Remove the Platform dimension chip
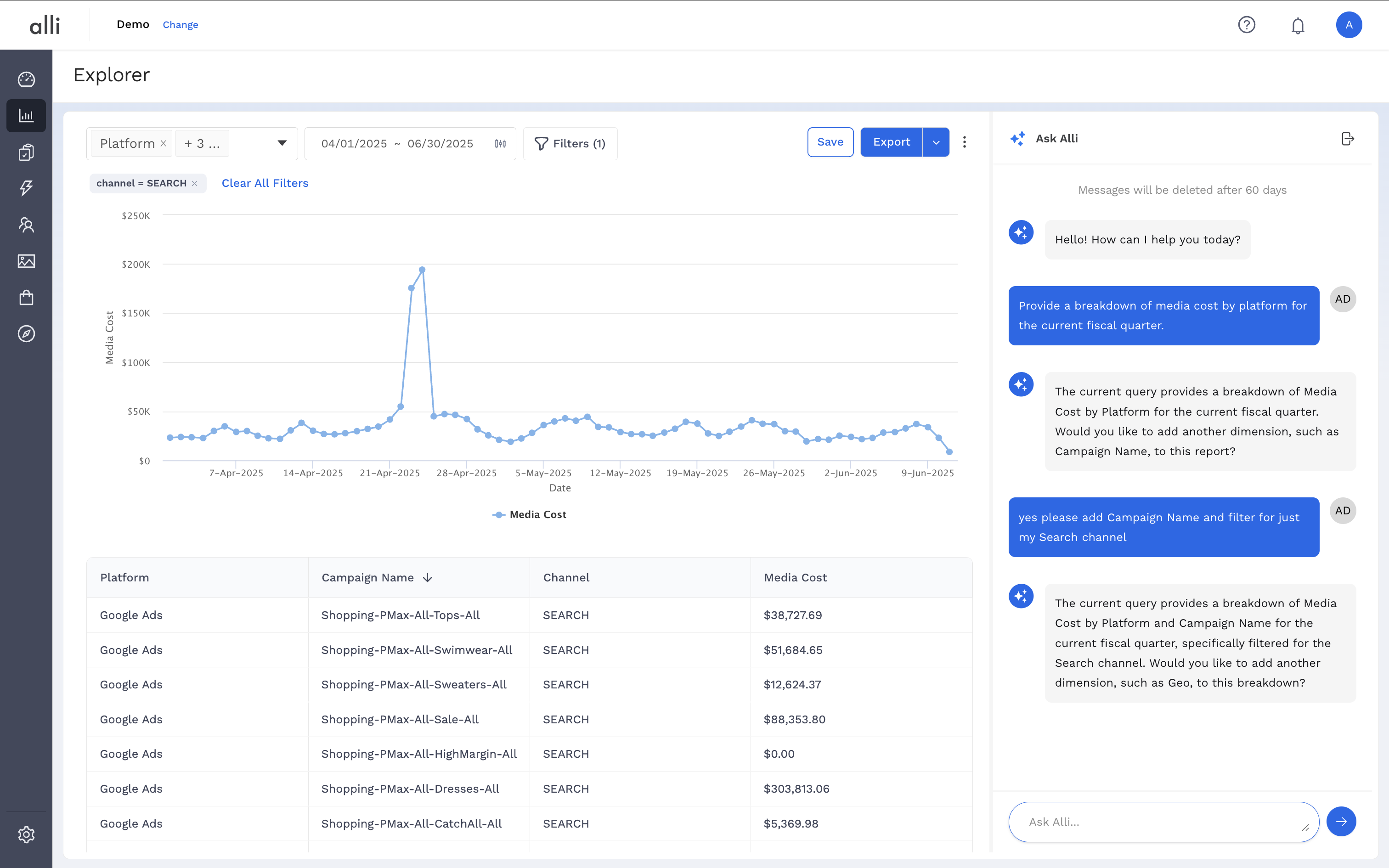 coord(164,143)
